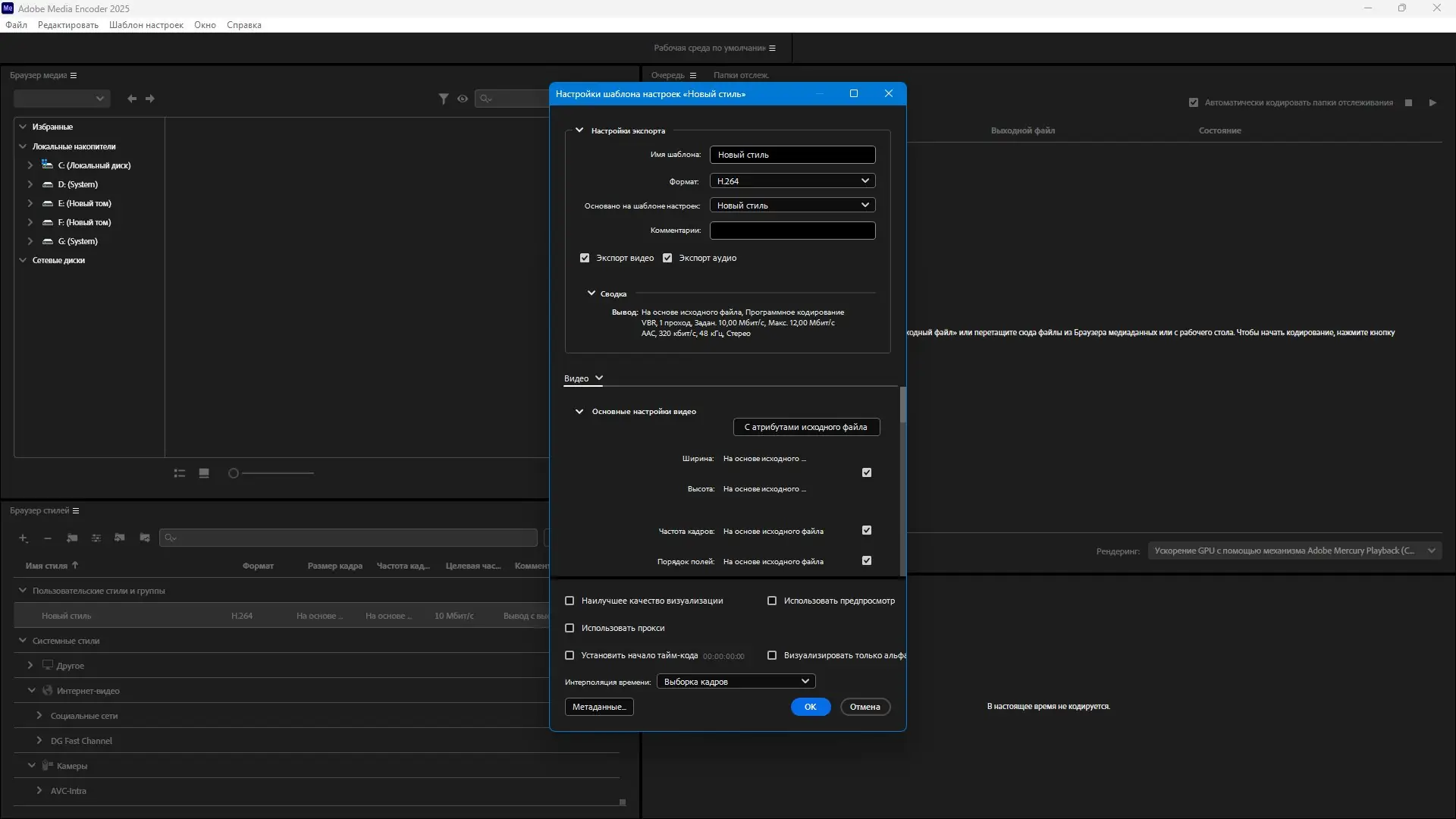Screen dimensions: 1456x819
Task: Enable Наилучшее качество визуализации checkbox
Action: coord(570,601)
